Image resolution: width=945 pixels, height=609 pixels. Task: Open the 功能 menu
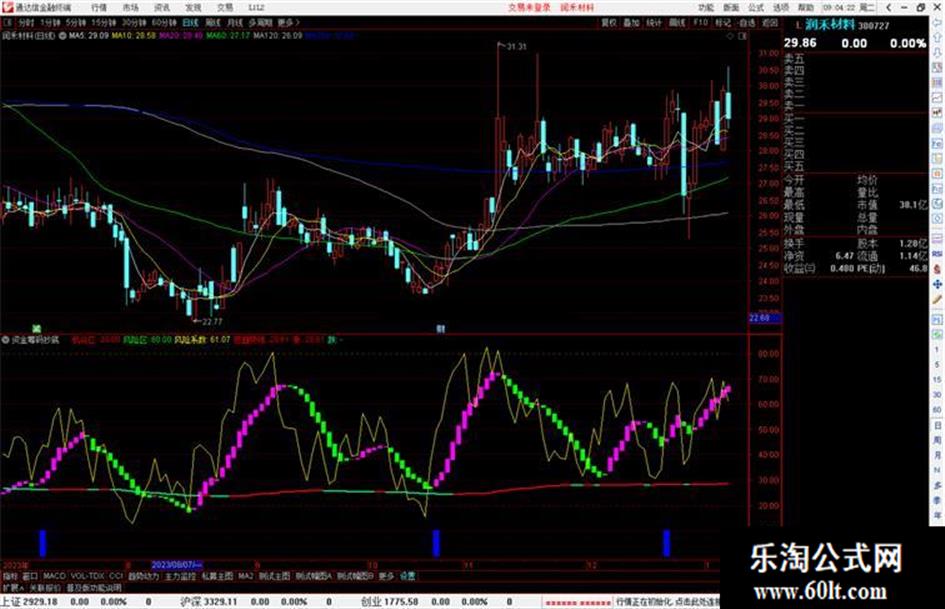[x=706, y=7]
